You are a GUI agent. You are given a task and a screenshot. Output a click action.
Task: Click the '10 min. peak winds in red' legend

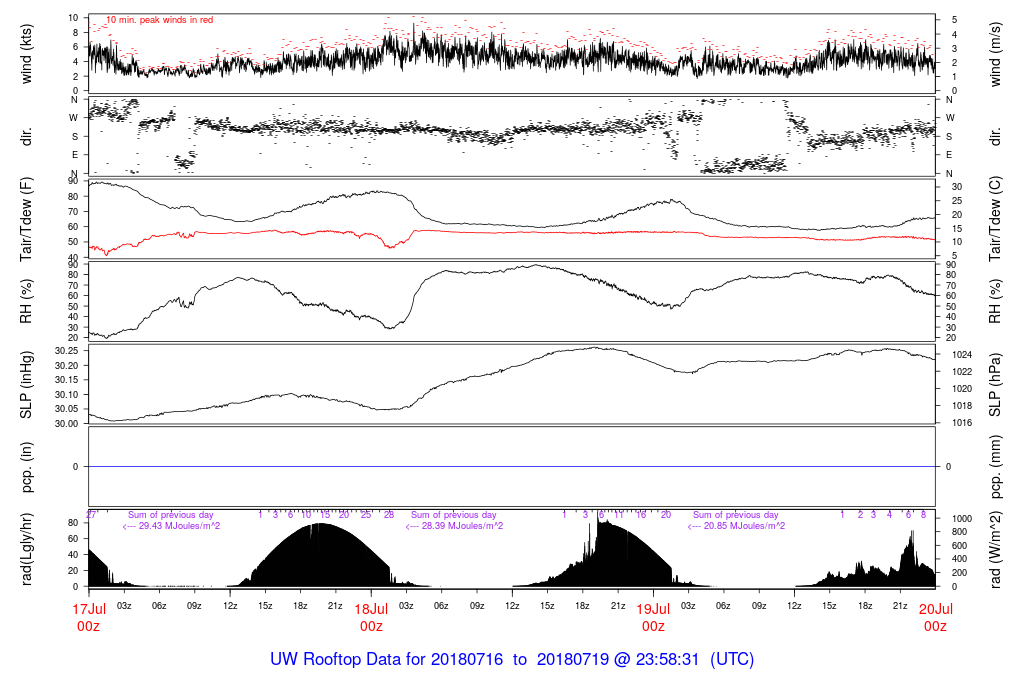tap(160, 19)
